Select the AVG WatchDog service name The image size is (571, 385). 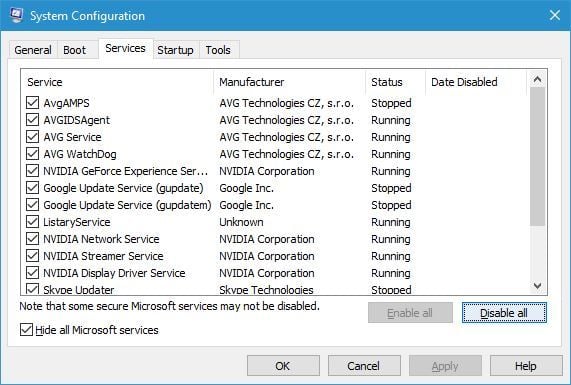(80, 154)
